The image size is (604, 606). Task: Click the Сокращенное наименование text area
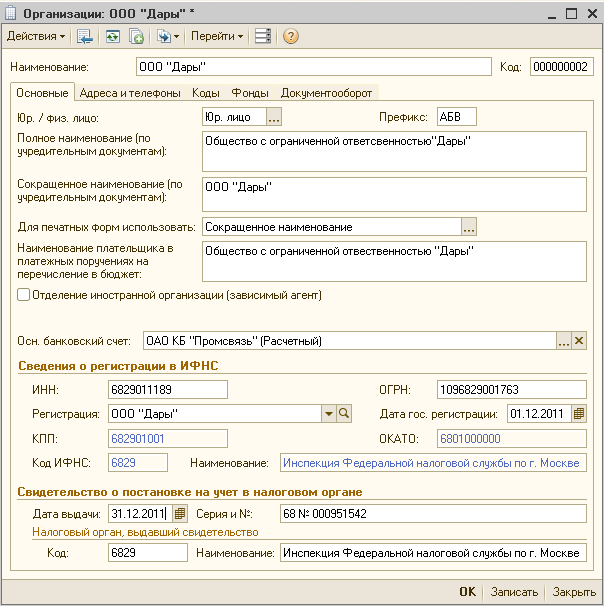point(394,194)
